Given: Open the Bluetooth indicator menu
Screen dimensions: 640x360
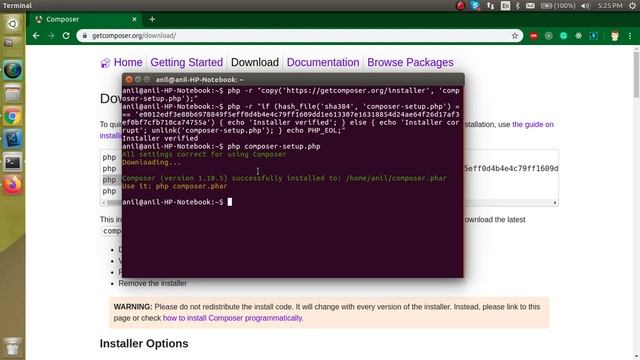Looking at the screenshot, I should pos(518,5).
